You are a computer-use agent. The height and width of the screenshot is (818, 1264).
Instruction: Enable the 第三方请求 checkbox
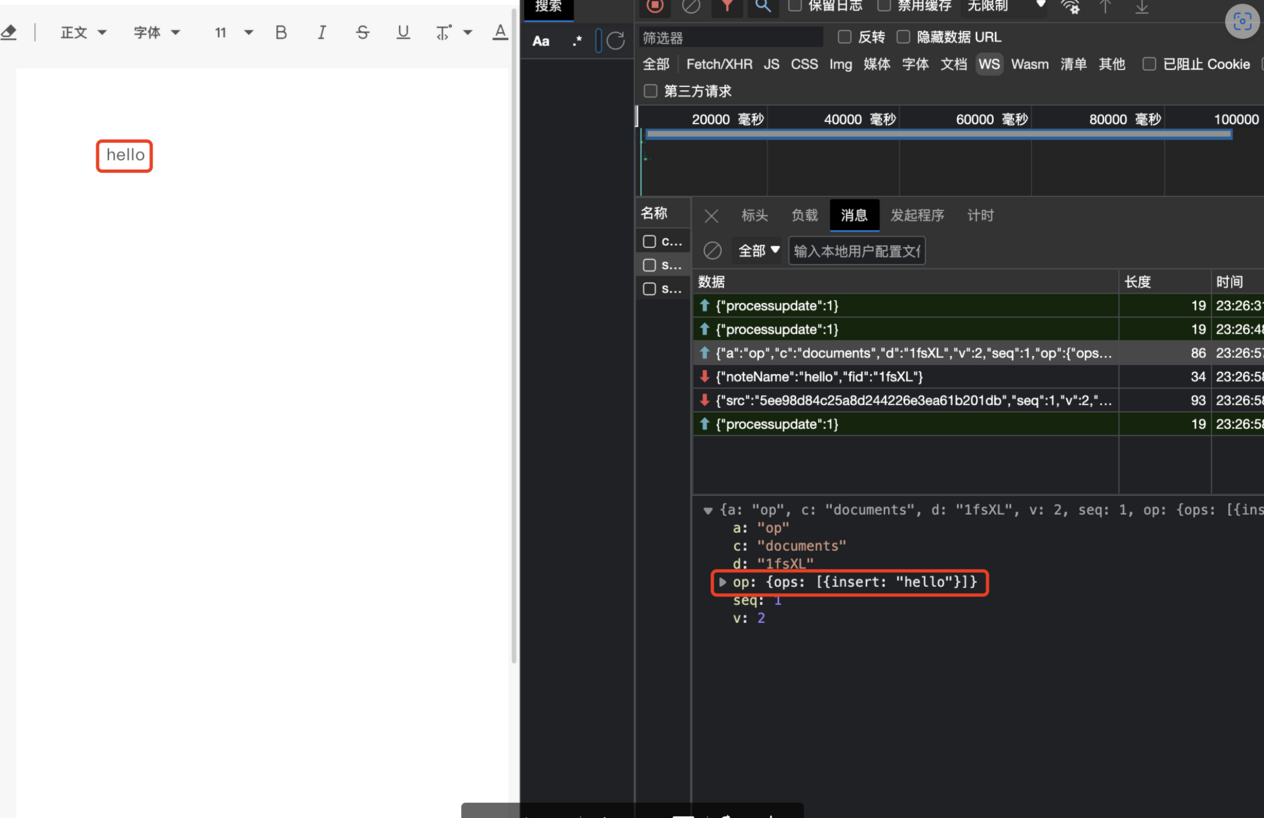pyautogui.click(x=651, y=91)
